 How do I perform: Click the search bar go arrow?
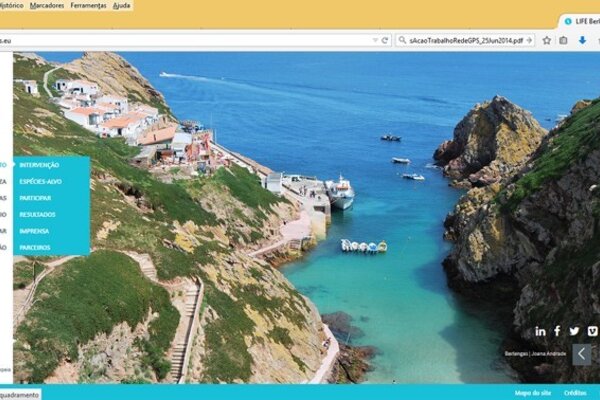[530, 40]
